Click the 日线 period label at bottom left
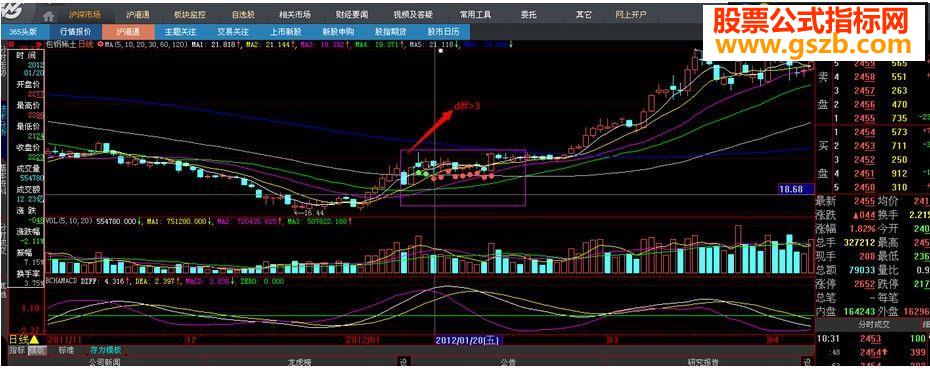 [x=19, y=340]
